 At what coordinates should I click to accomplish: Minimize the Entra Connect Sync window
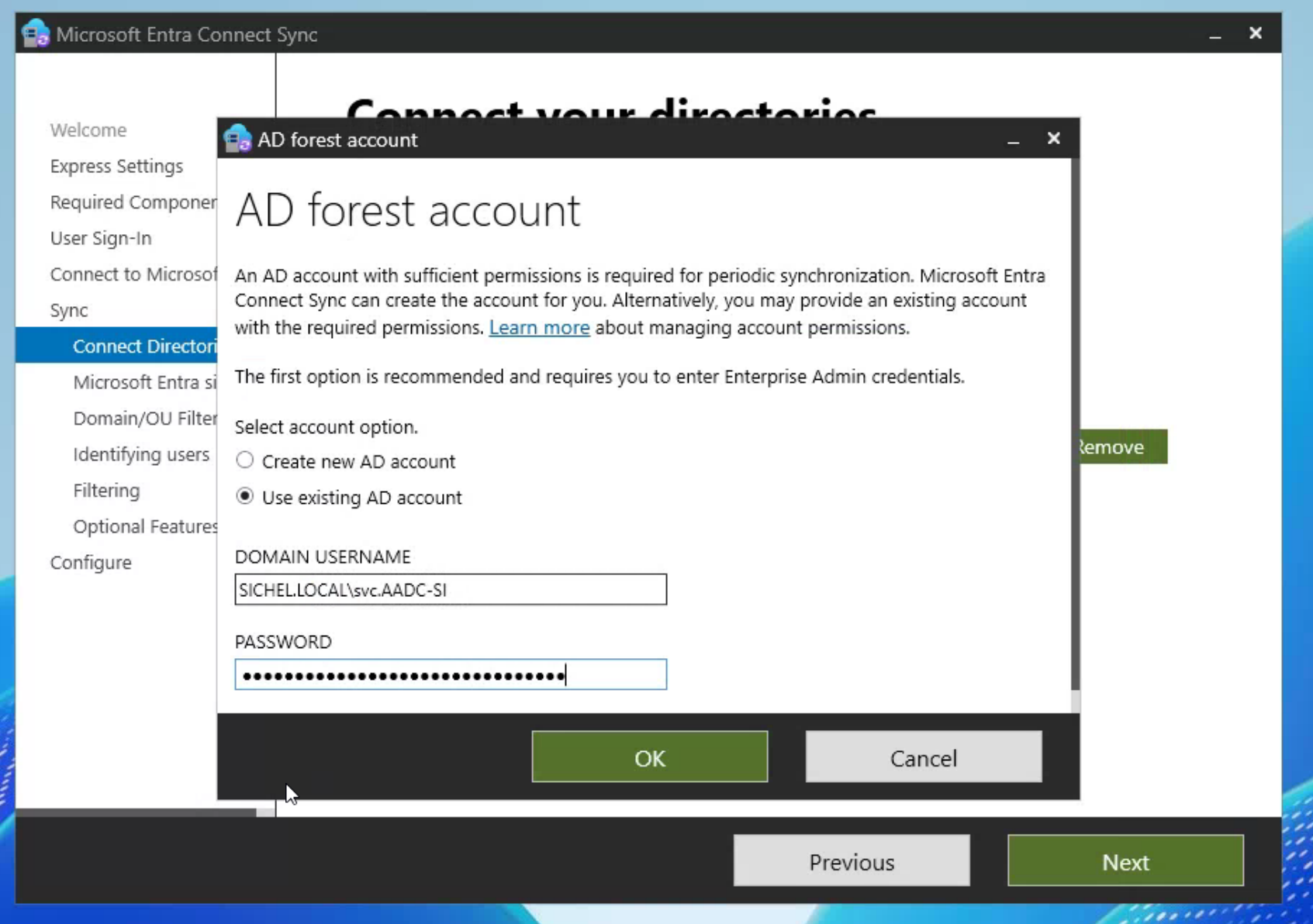tap(1215, 34)
